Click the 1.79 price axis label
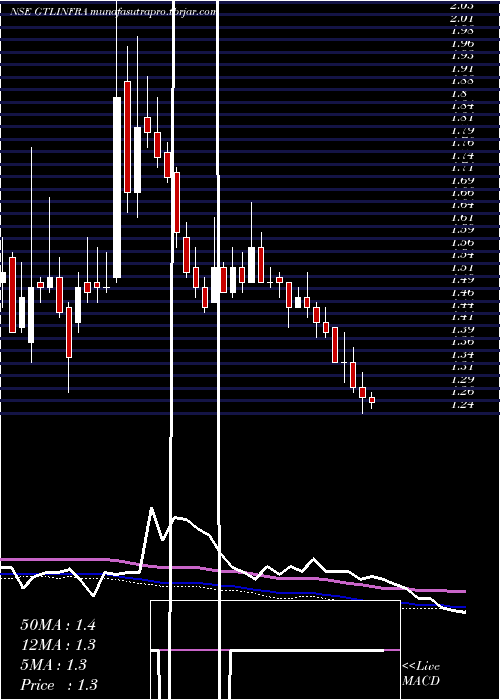 (x=462, y=131)
